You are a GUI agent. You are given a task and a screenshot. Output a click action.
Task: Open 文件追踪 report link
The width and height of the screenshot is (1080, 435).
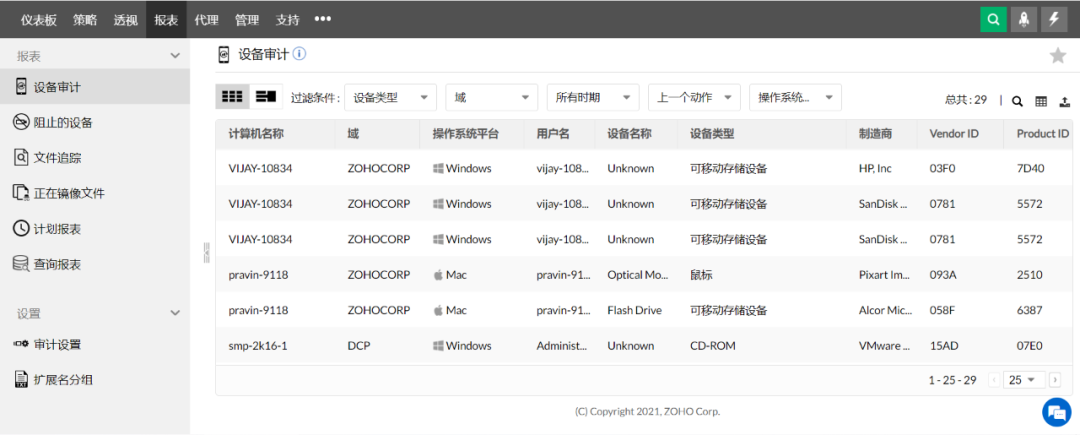(57, 158)
